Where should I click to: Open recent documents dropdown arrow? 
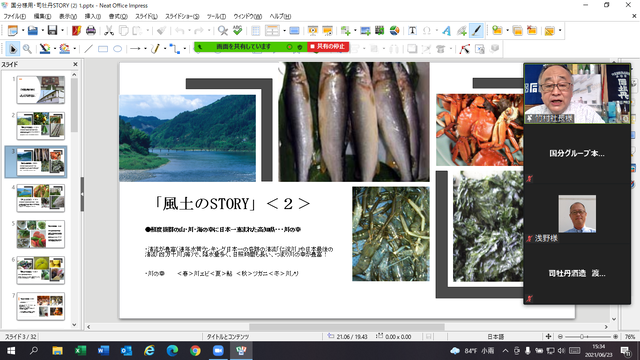click(x=42, y=31)
